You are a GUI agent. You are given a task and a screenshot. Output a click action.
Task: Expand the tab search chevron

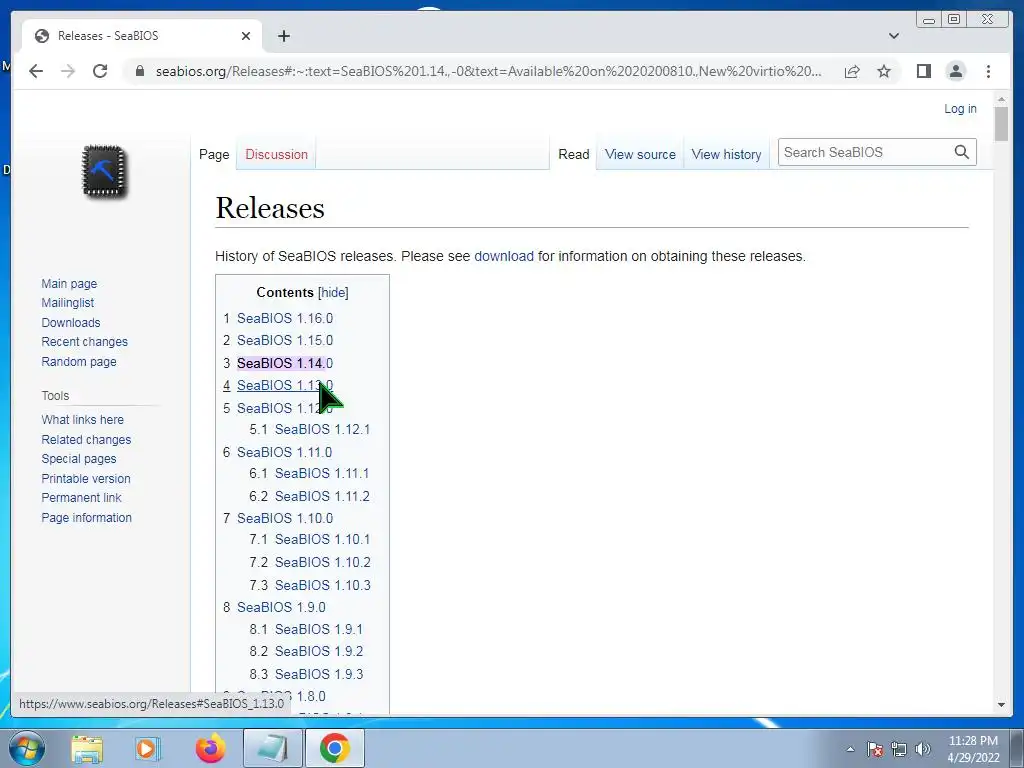click(x=893, y=36)
